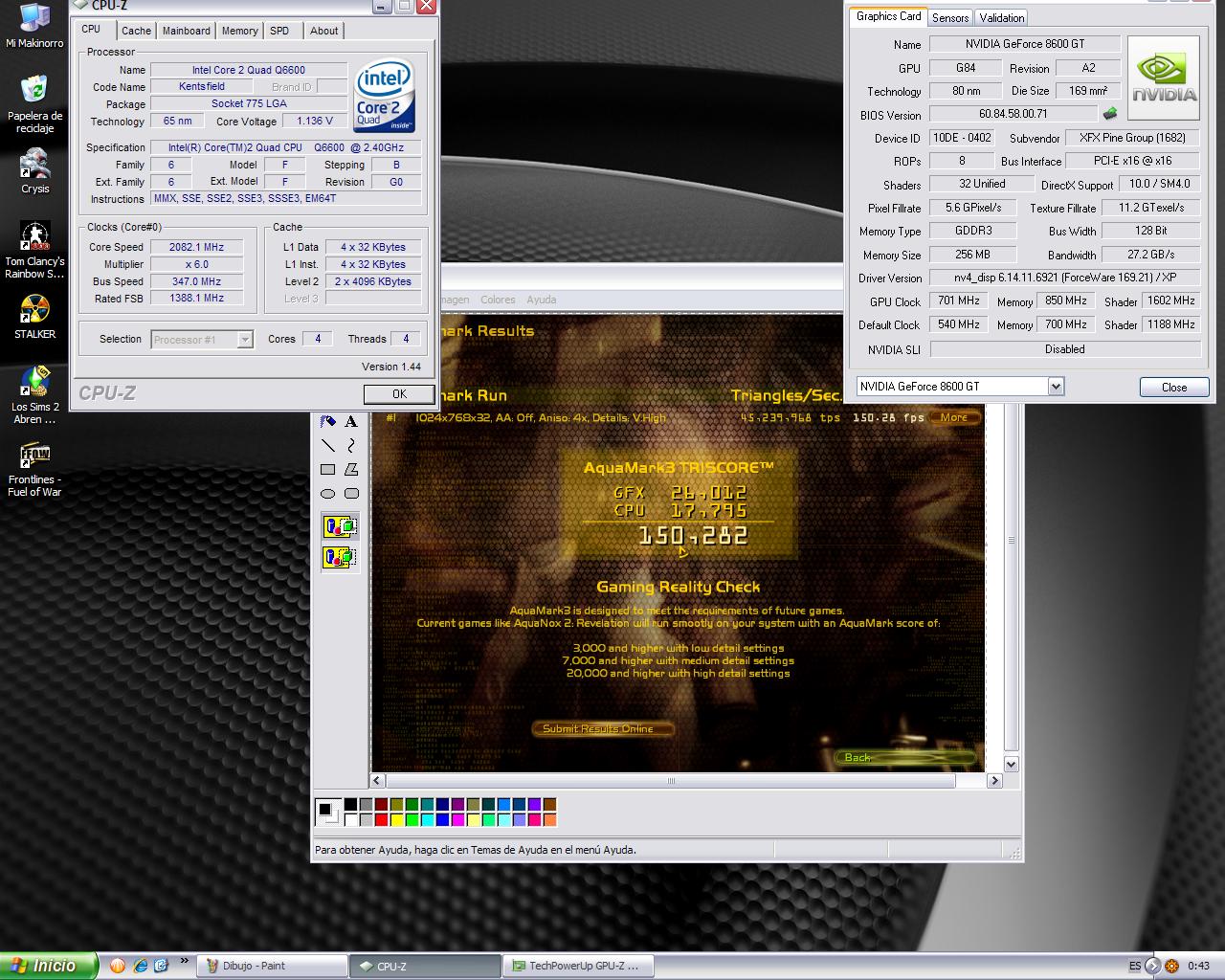
Task: Click the Intel Core 2 logo in CPU-Z
Action: click(385, 97)
